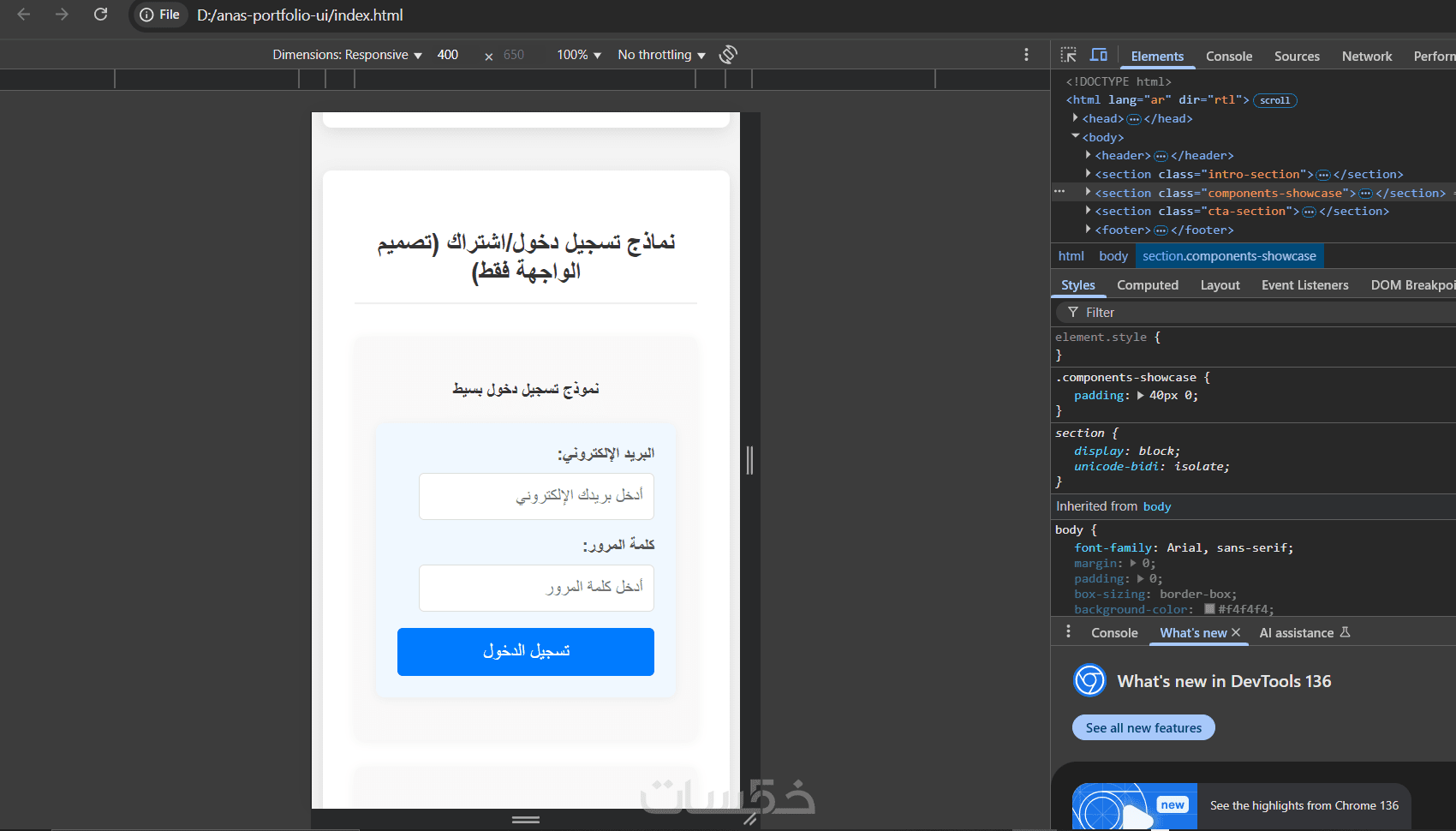This screenshot has width=1456, height=831.
Task: Click the #f4f4f4 background color swatch
Action: (x=1210, y=609)
